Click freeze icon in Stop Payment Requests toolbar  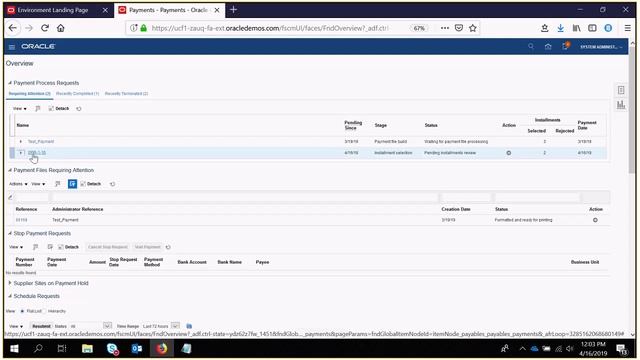click(36, 247)
